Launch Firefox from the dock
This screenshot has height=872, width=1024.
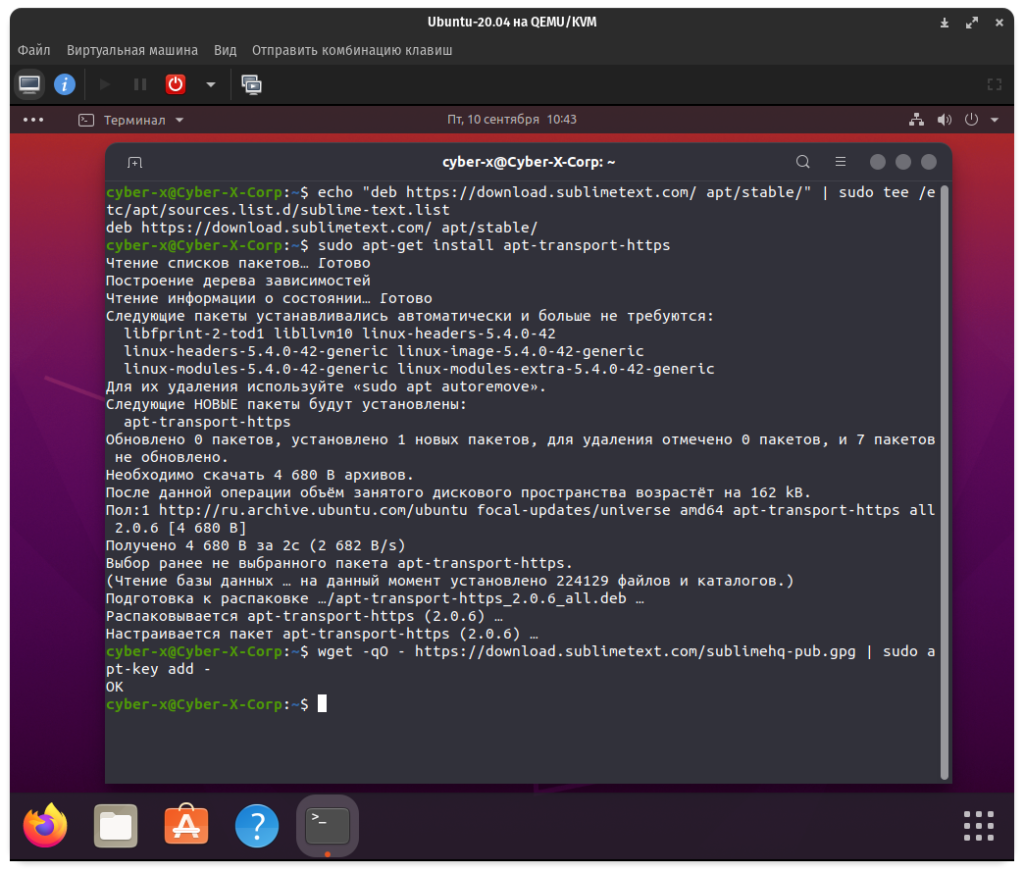point(45,825)
